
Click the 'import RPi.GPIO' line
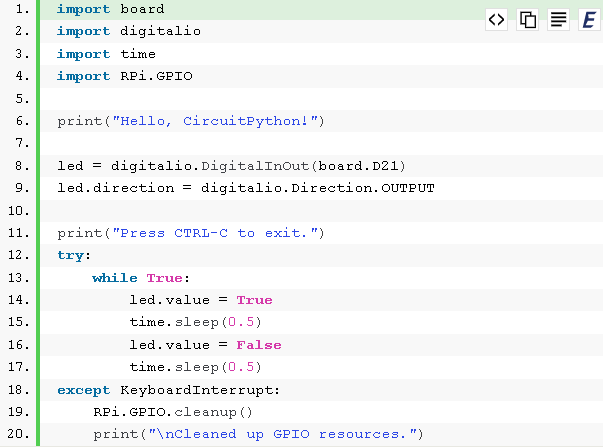coord(125,76)
